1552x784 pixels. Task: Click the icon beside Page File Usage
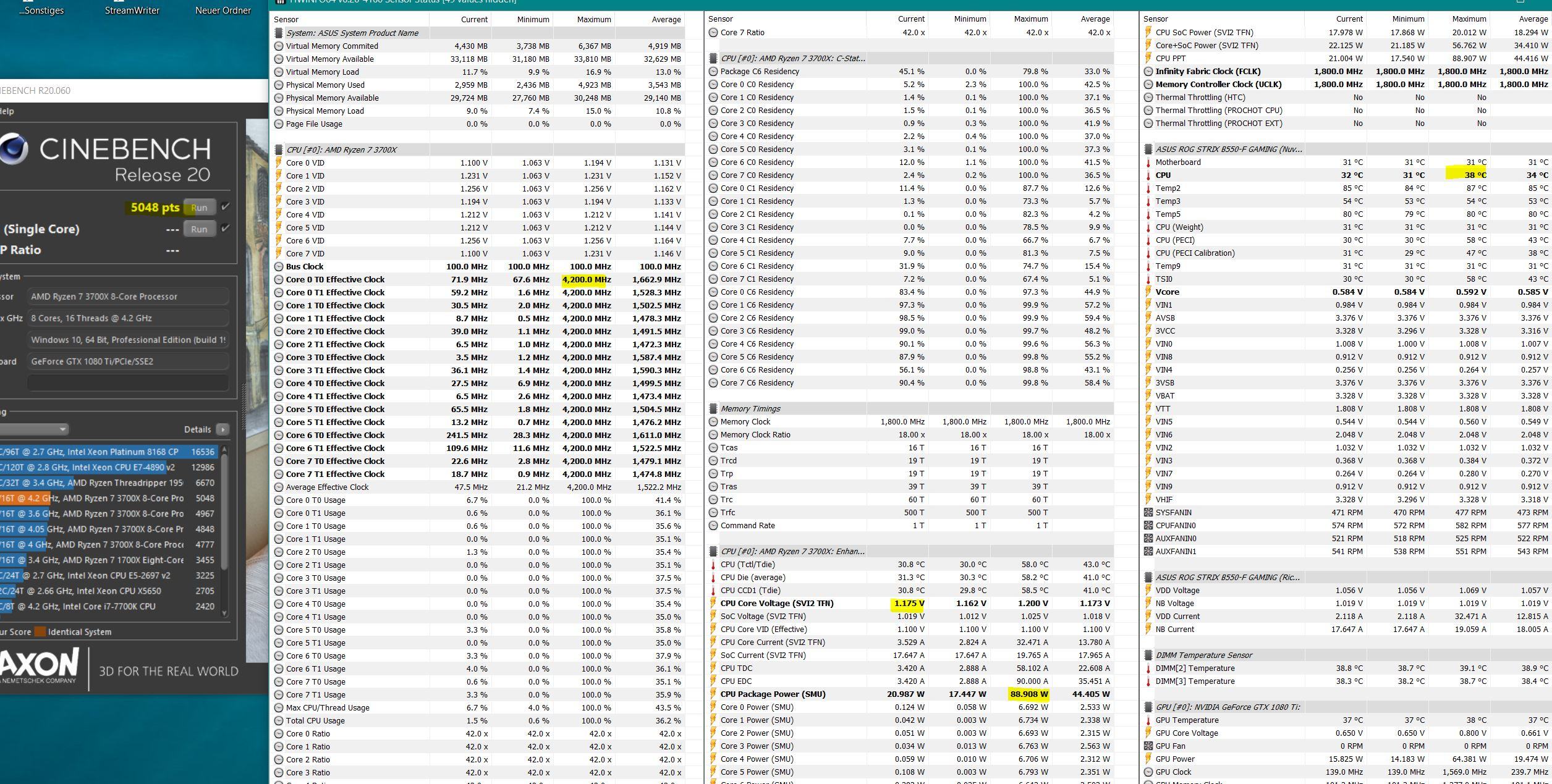[x=279, y=124]
